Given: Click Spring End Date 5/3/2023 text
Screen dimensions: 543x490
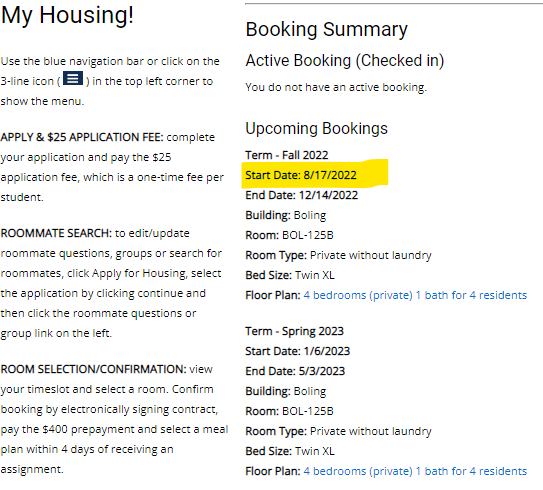Looking at the screenshot, I should tap(295, 371).
